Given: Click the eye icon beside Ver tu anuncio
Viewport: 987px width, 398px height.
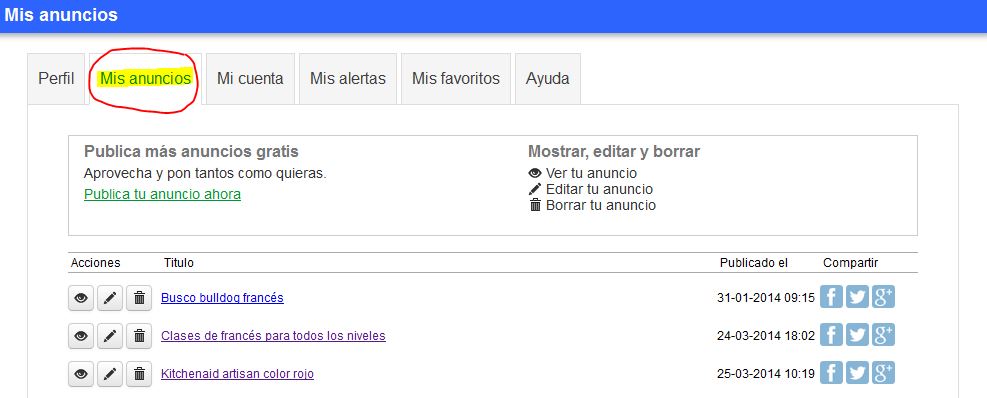Looking at the screenshot, I should click(535, 173).
